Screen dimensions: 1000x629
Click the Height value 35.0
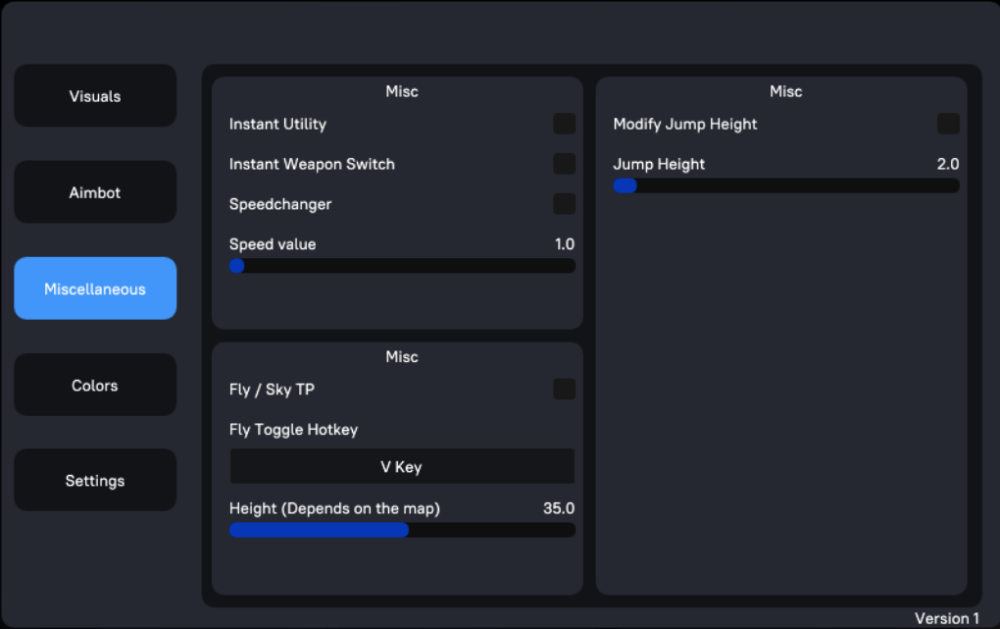click(x=558, y=508)
